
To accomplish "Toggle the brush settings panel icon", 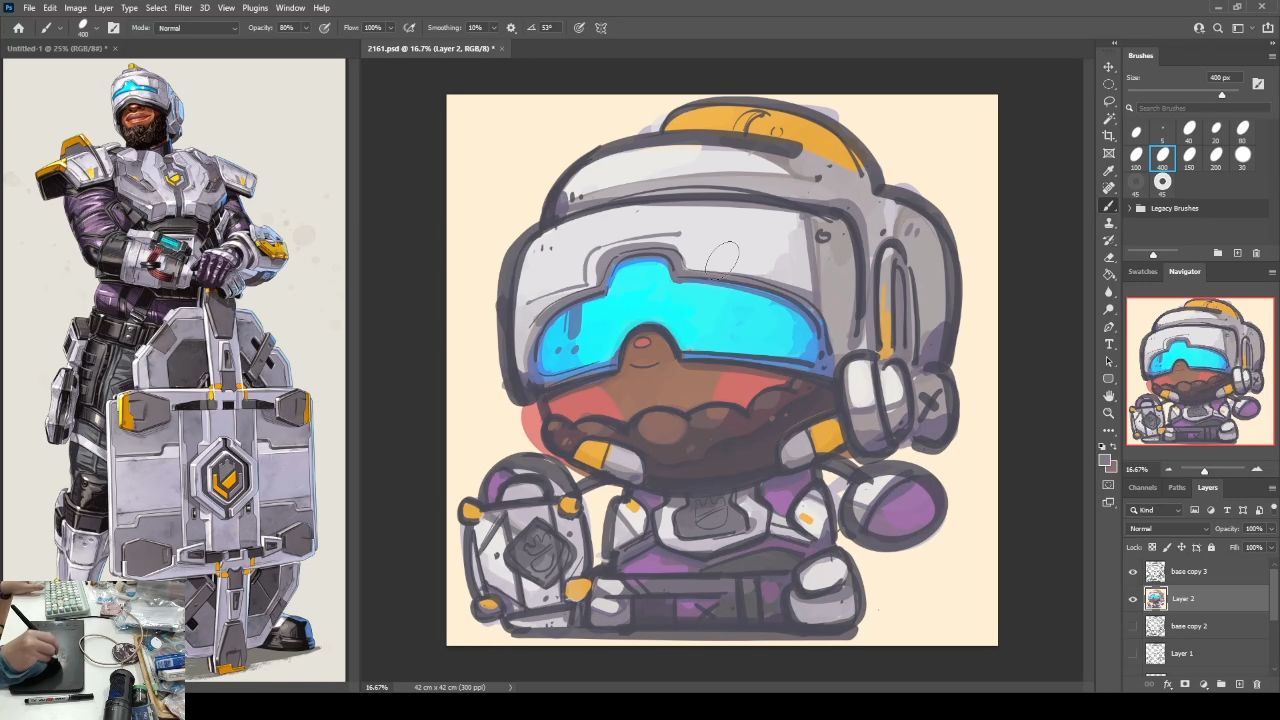I will [x=113, y=28].
